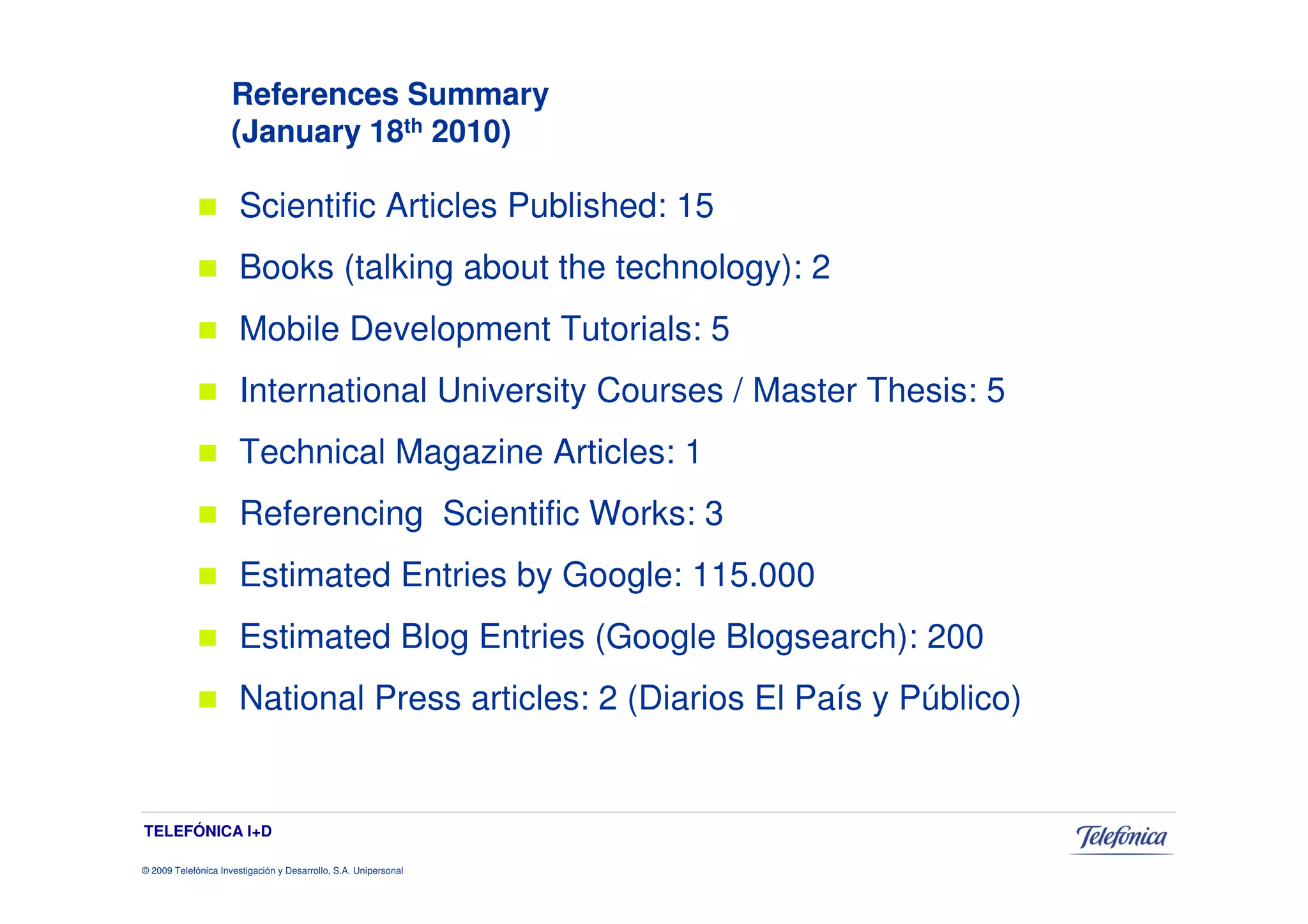Screen dimensions: 1308x924
Task: Click the '(January 18th 2010)' date heading
Action: tap(371, 132)
